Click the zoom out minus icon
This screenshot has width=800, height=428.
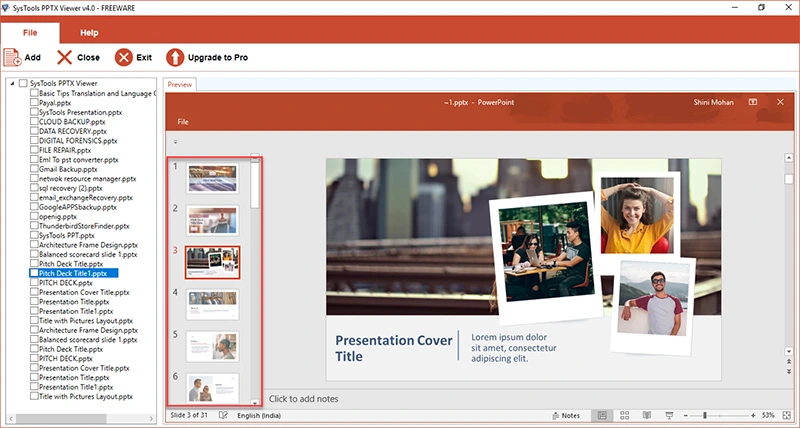686,416
